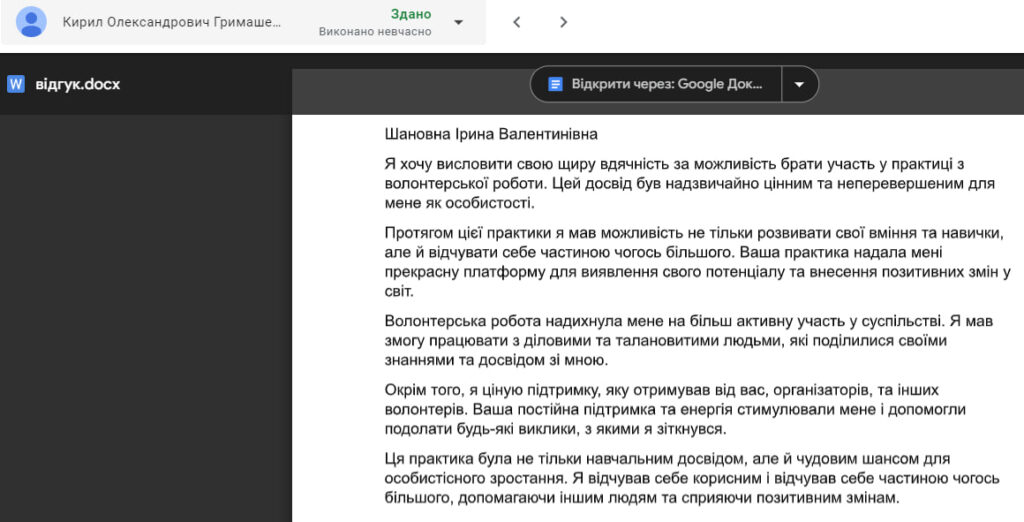This screenshot has width=1024, height=522.
Task: Open the dropdown arrow next to Відкрити через
Action: 799,84
